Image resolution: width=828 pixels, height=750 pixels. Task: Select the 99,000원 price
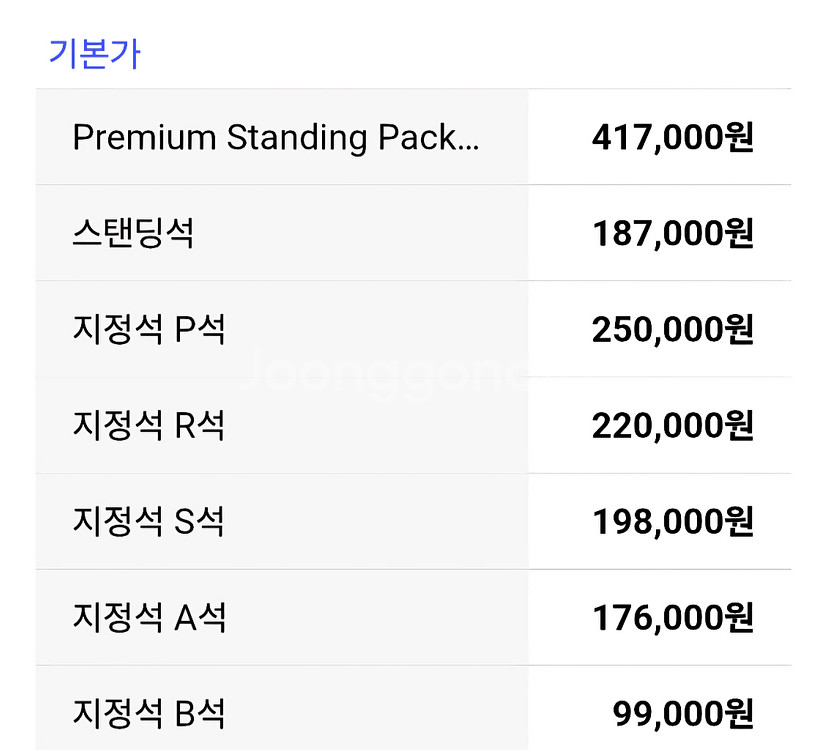point(683,715)
